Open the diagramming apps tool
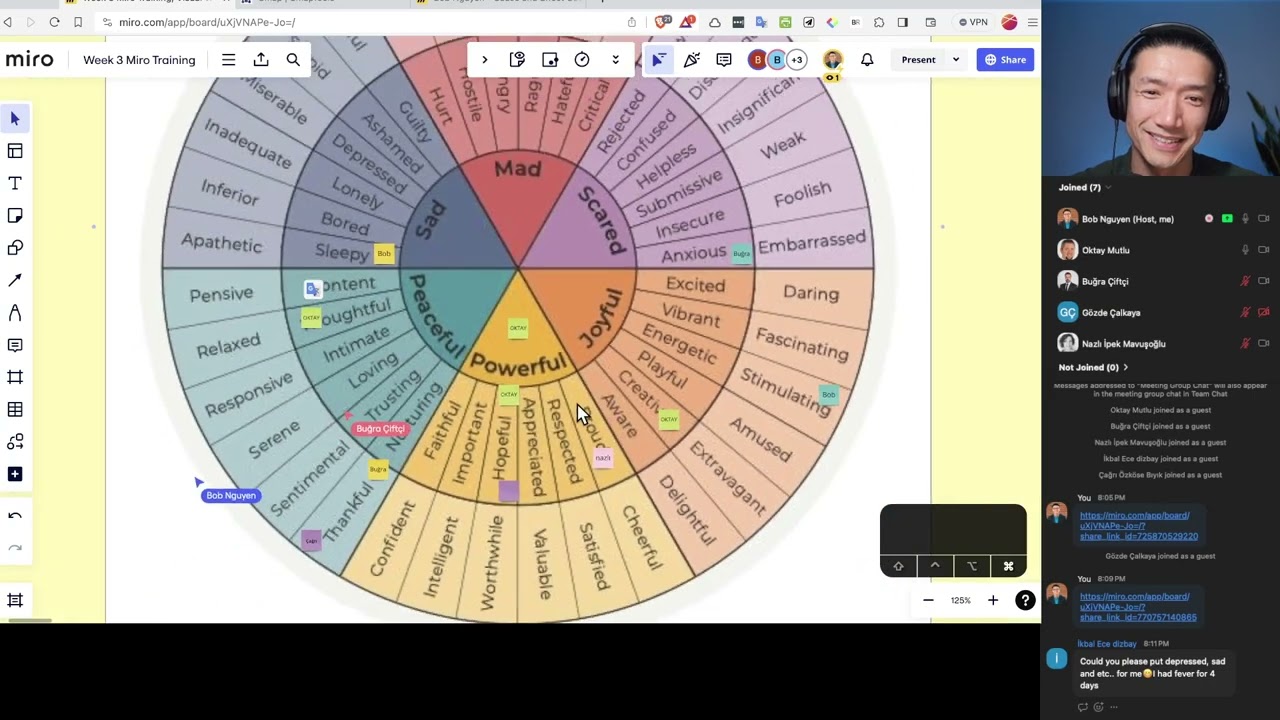This screenshot has width=1280, height=720. coord(15,442)
